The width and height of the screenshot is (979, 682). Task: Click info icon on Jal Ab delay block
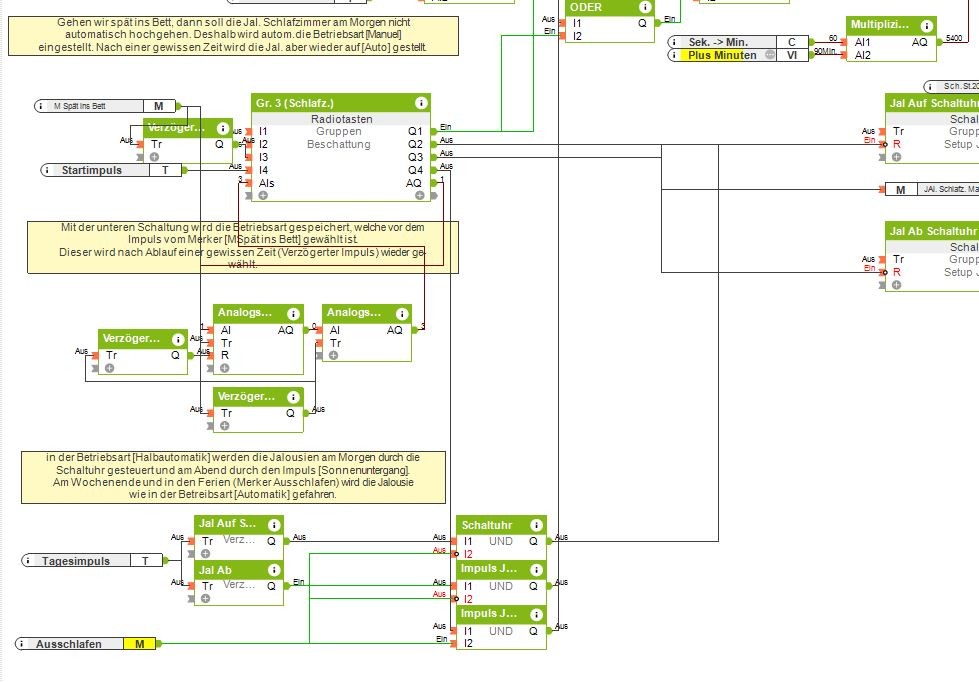tap(273, 570)
